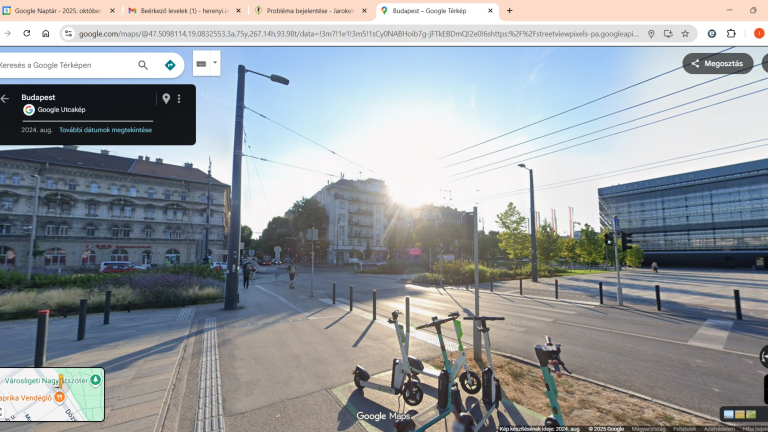Go to browser home page
This screenshot has width=768, height=432.
pos(46,33)
